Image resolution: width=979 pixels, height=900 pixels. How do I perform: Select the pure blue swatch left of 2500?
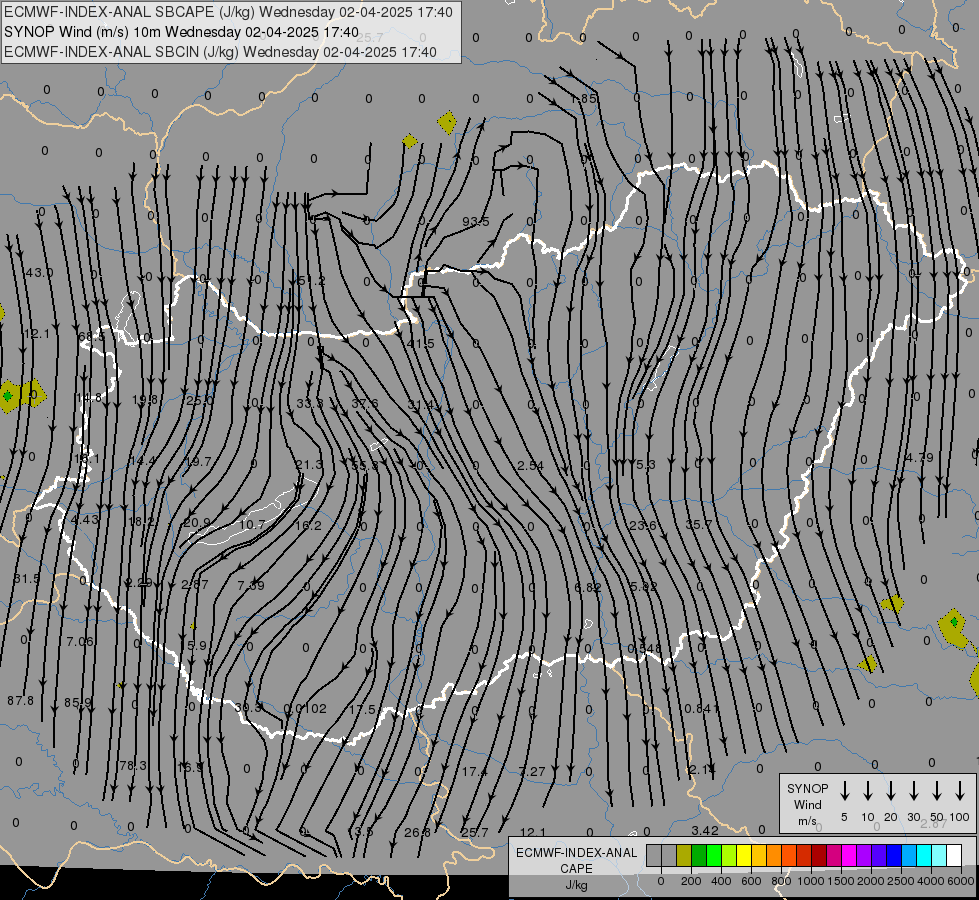point(894,856)
